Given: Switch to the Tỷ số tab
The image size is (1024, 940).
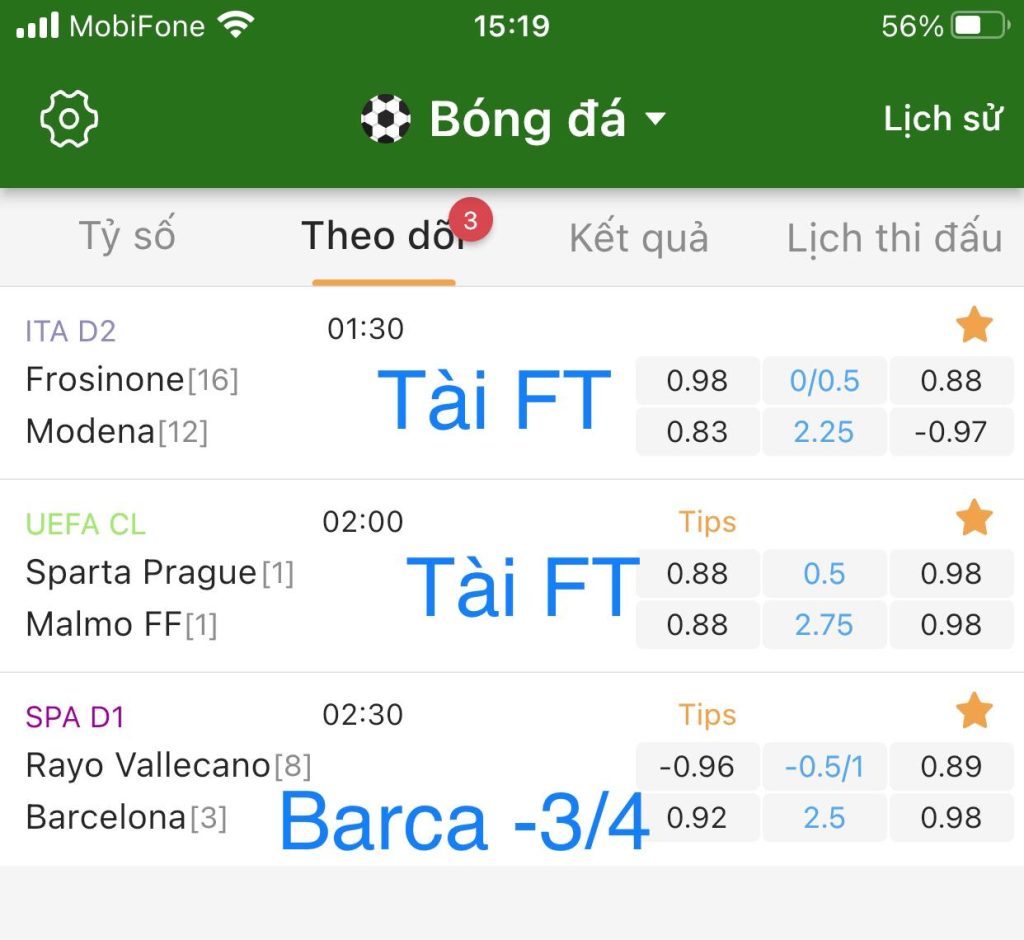Looking at the screenshot, I should pyautogui.click(x=127, y=235).
